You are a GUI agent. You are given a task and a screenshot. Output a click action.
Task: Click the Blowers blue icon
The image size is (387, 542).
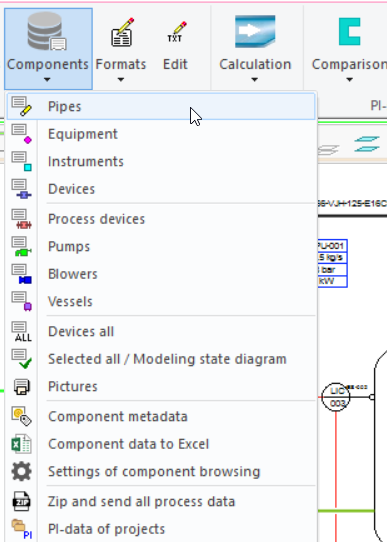tap(21, 274)
